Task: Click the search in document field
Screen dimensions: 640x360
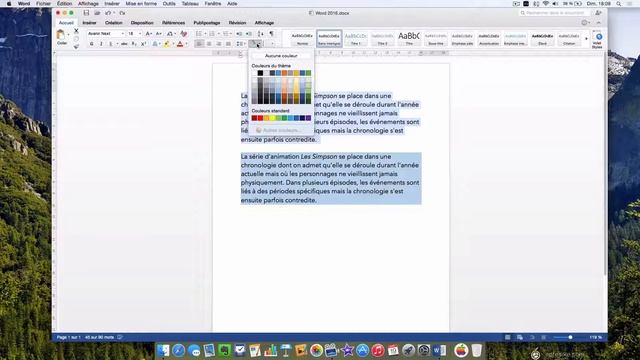Action: (554, 13)
